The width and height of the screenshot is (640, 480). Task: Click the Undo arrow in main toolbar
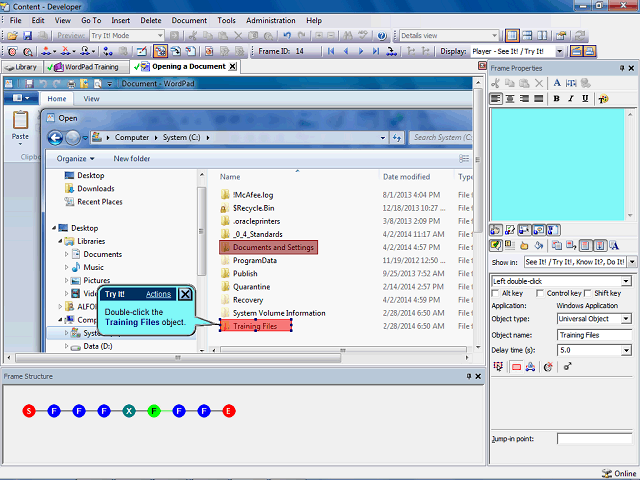[x=287, y=36]
